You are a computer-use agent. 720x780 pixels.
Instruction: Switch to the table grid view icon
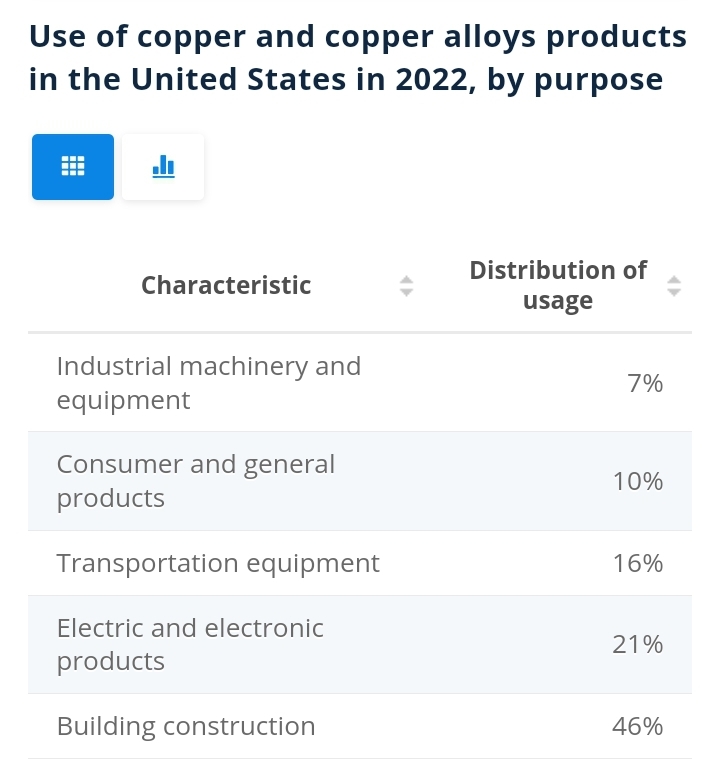(x=73, y=167)
